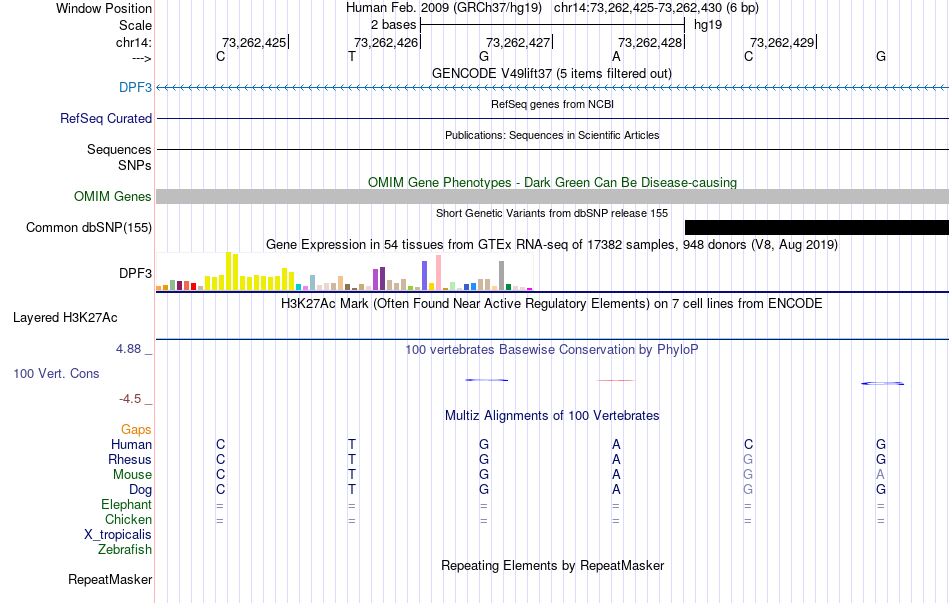The height and width of the screenshot is (603, 950).
Task: Click the chr14: ruler label
Action: [134, 42]
